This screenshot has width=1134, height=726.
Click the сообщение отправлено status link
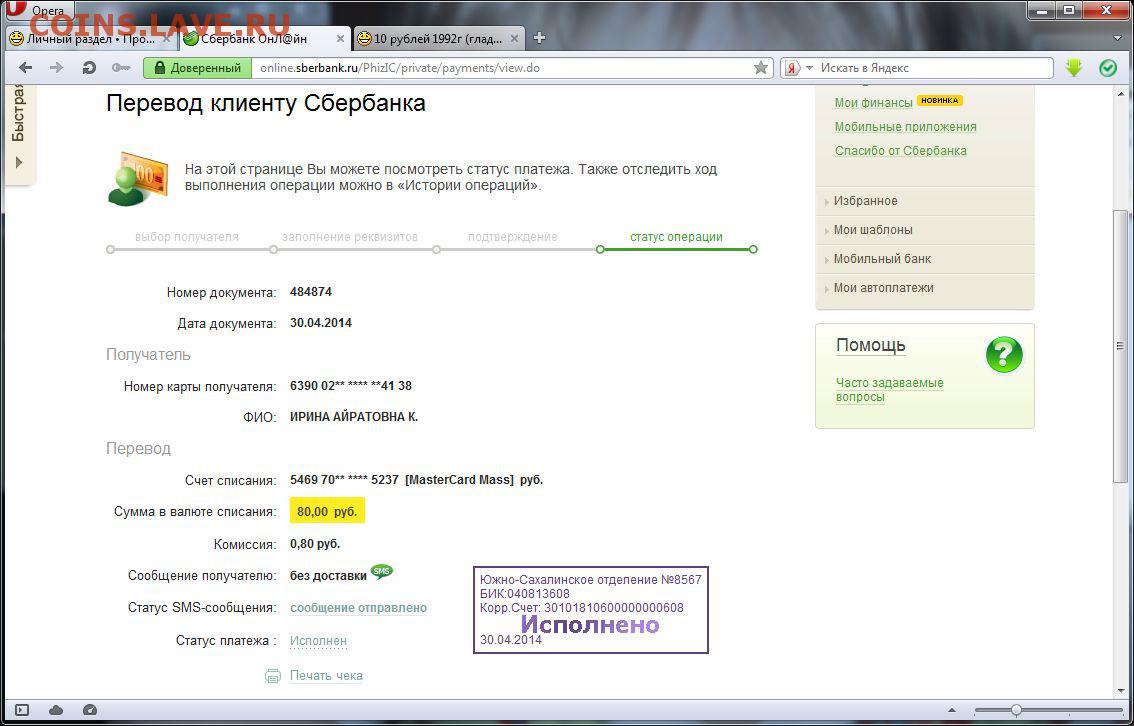point(358,608)
